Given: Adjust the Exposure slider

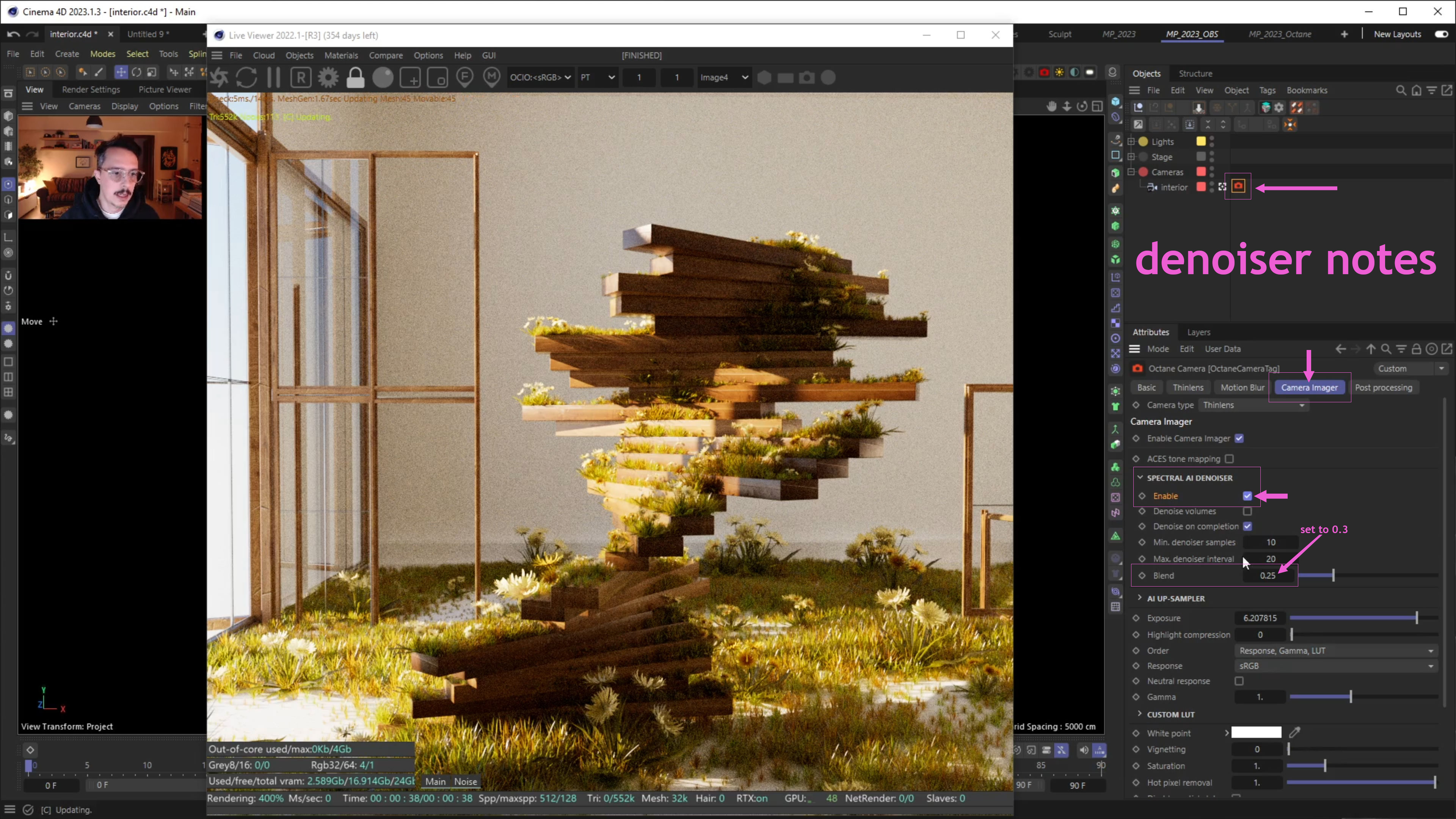Looking at the screenshot, I should [1416, 618].
